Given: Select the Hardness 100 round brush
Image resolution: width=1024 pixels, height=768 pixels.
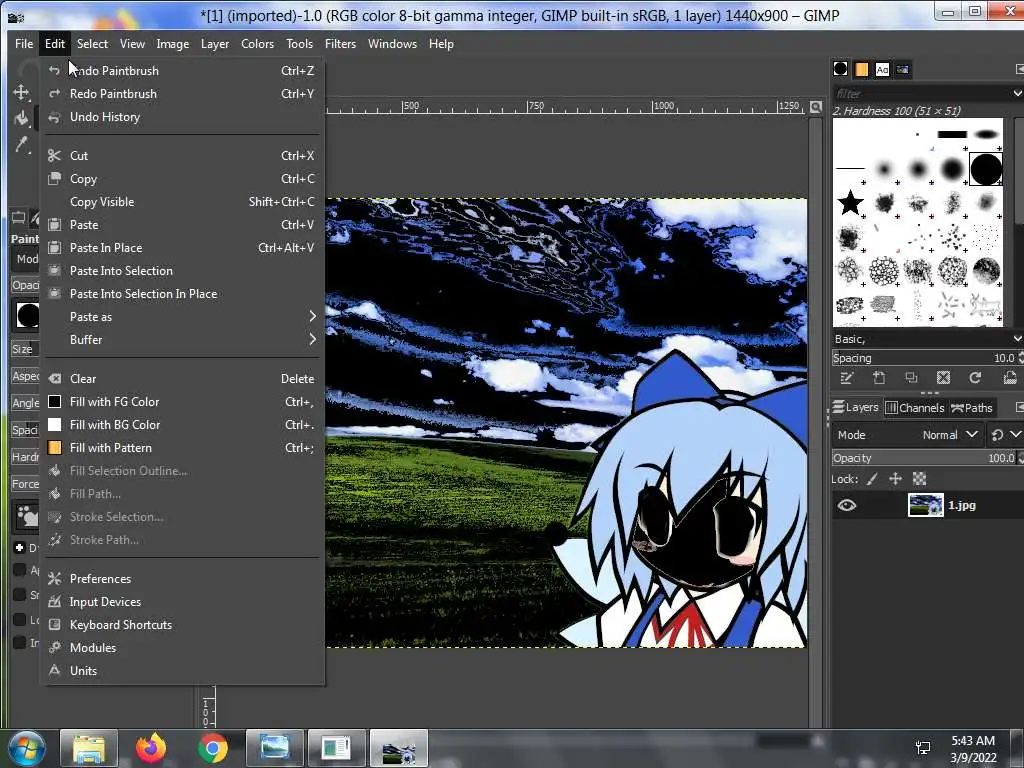Looking at the screenshot, I should (986, 169).
